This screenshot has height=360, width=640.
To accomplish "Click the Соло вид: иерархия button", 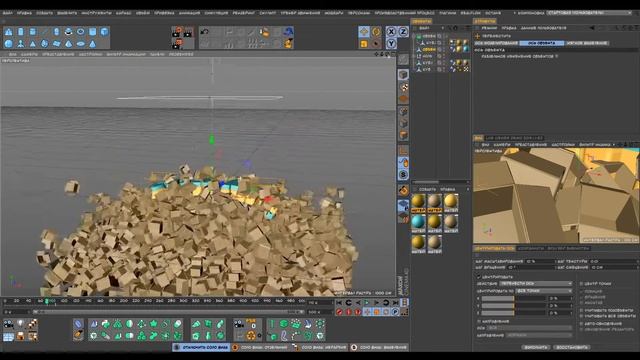I will pyautogui.click(x=320, y=347).
